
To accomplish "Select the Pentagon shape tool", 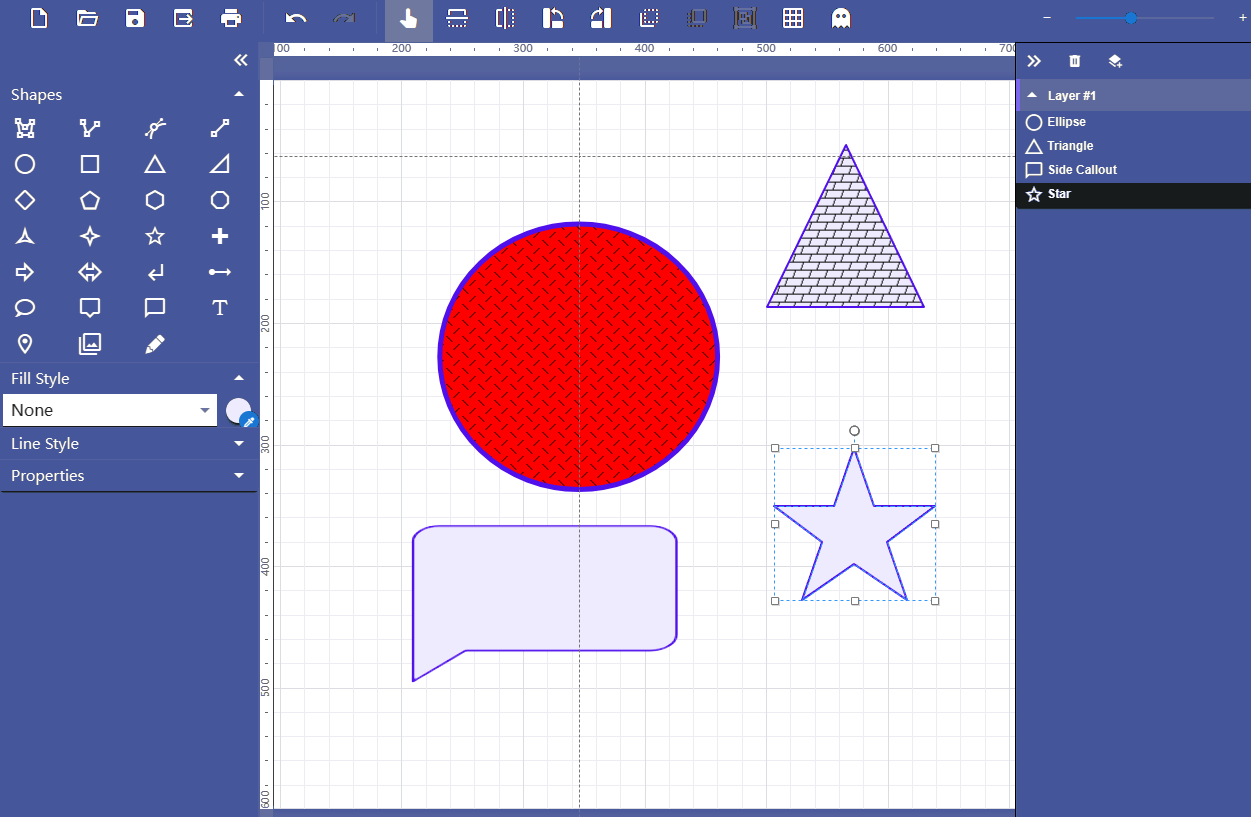I will pyautogui.click(x=90, y=200).
